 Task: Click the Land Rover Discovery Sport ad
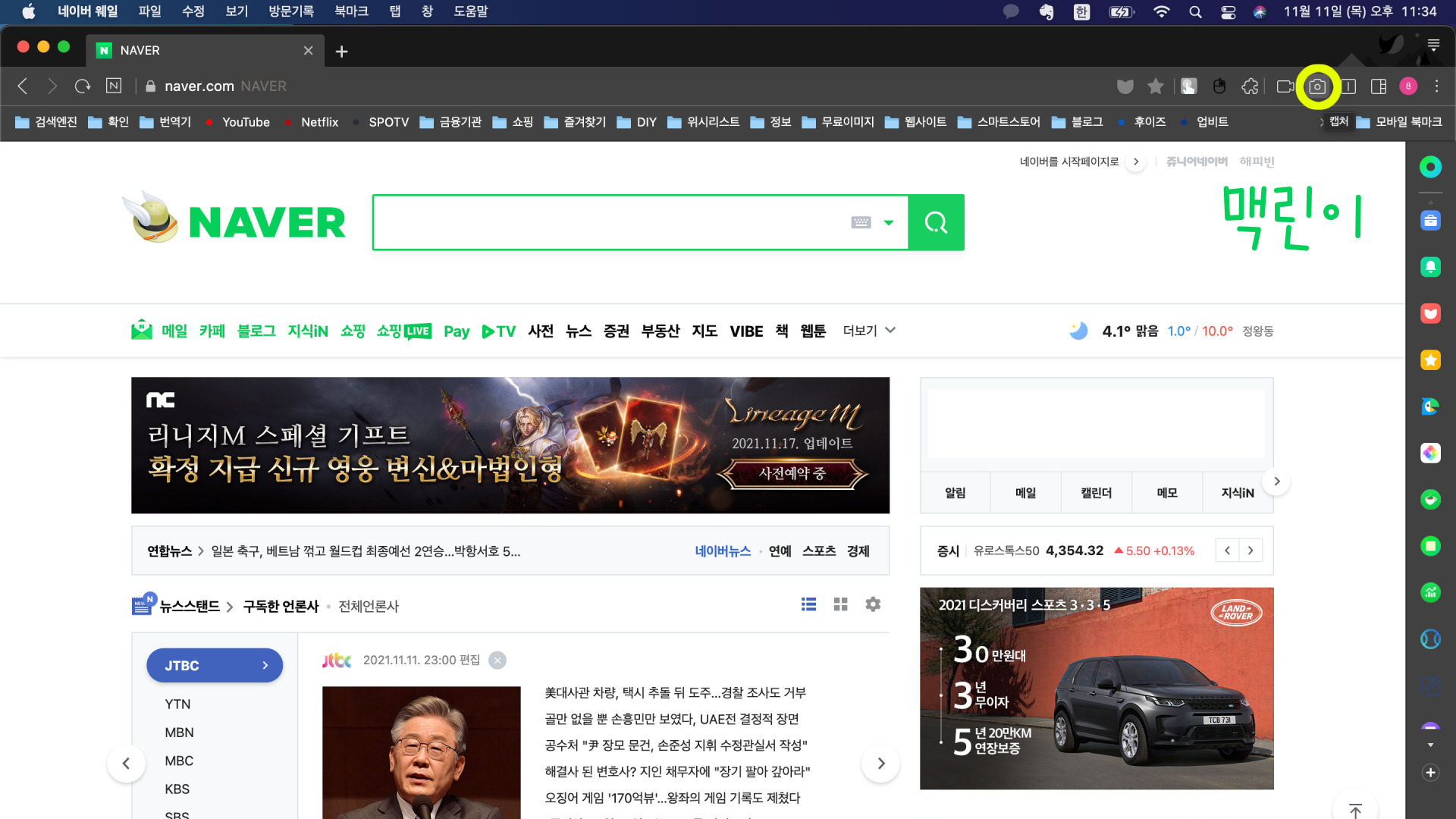[x=1097, y=689]
